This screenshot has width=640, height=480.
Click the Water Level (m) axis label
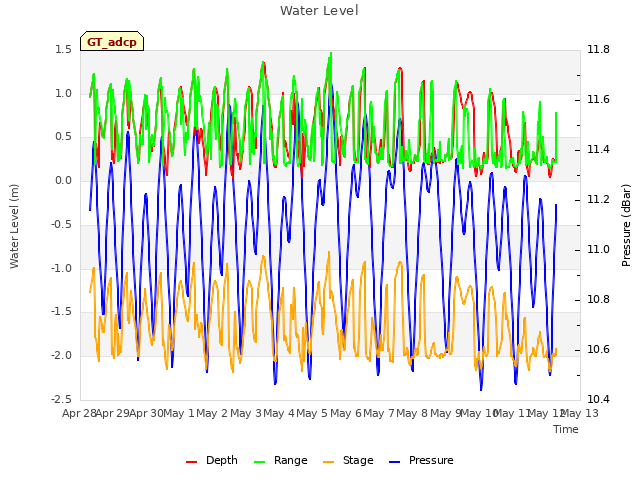(14, 226)
